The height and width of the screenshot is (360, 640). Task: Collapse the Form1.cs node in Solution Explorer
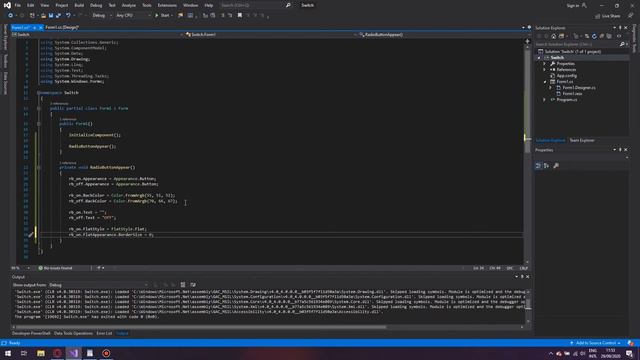pyautogui.click(x=544, y=82)
